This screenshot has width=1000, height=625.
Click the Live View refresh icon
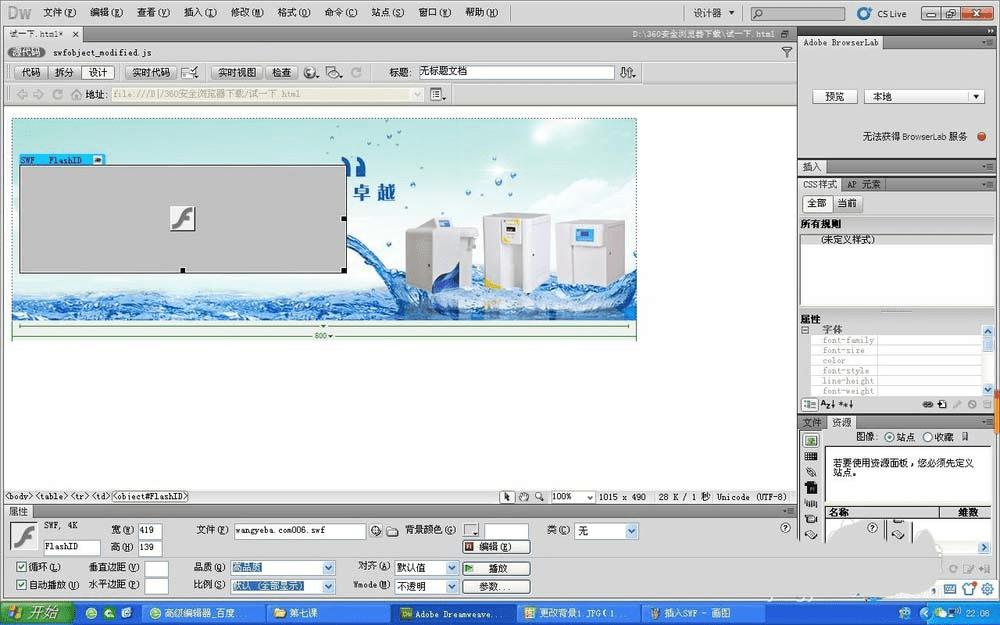tap(357, 73)
